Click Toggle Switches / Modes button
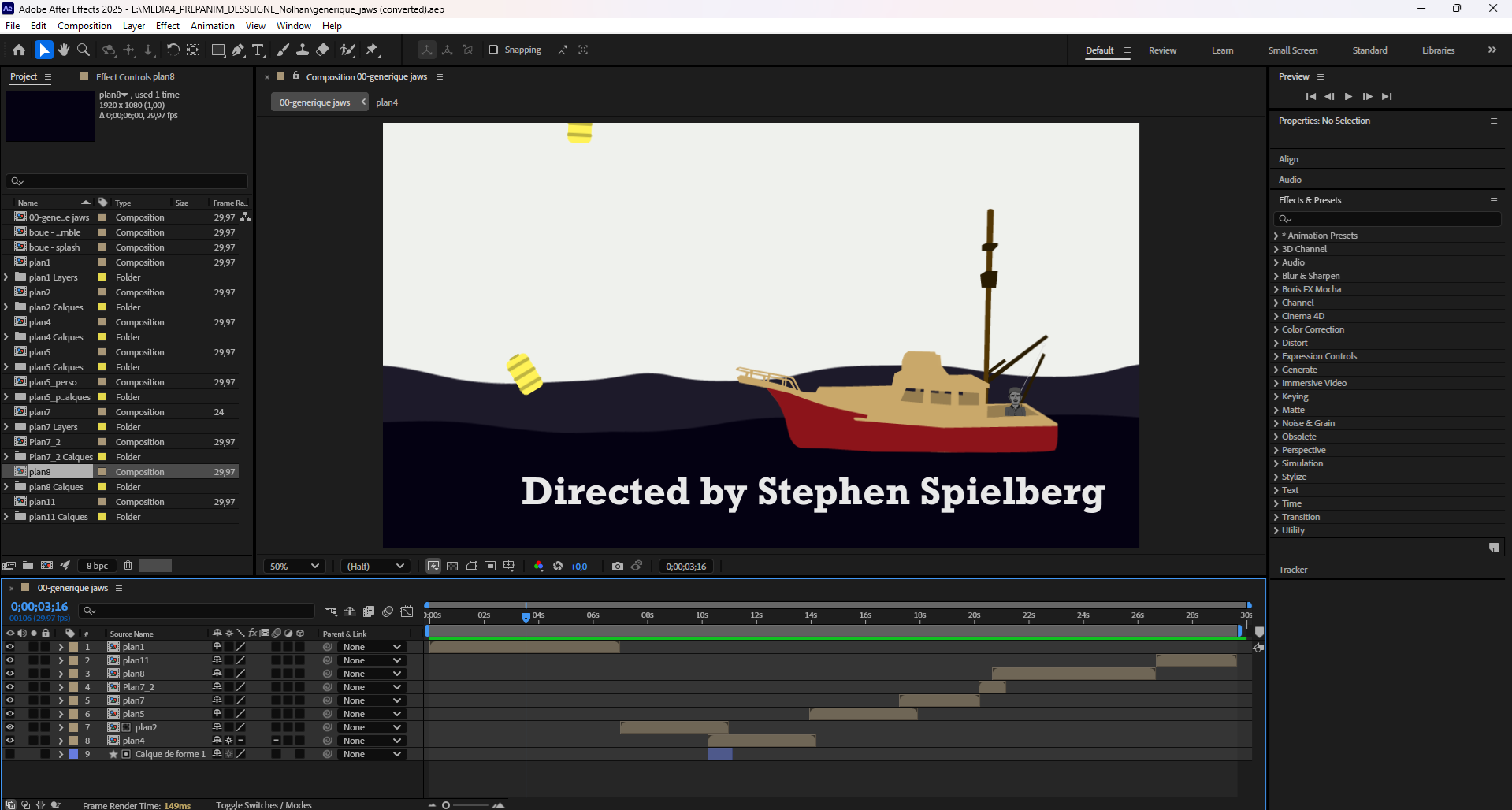 [264, 804]
